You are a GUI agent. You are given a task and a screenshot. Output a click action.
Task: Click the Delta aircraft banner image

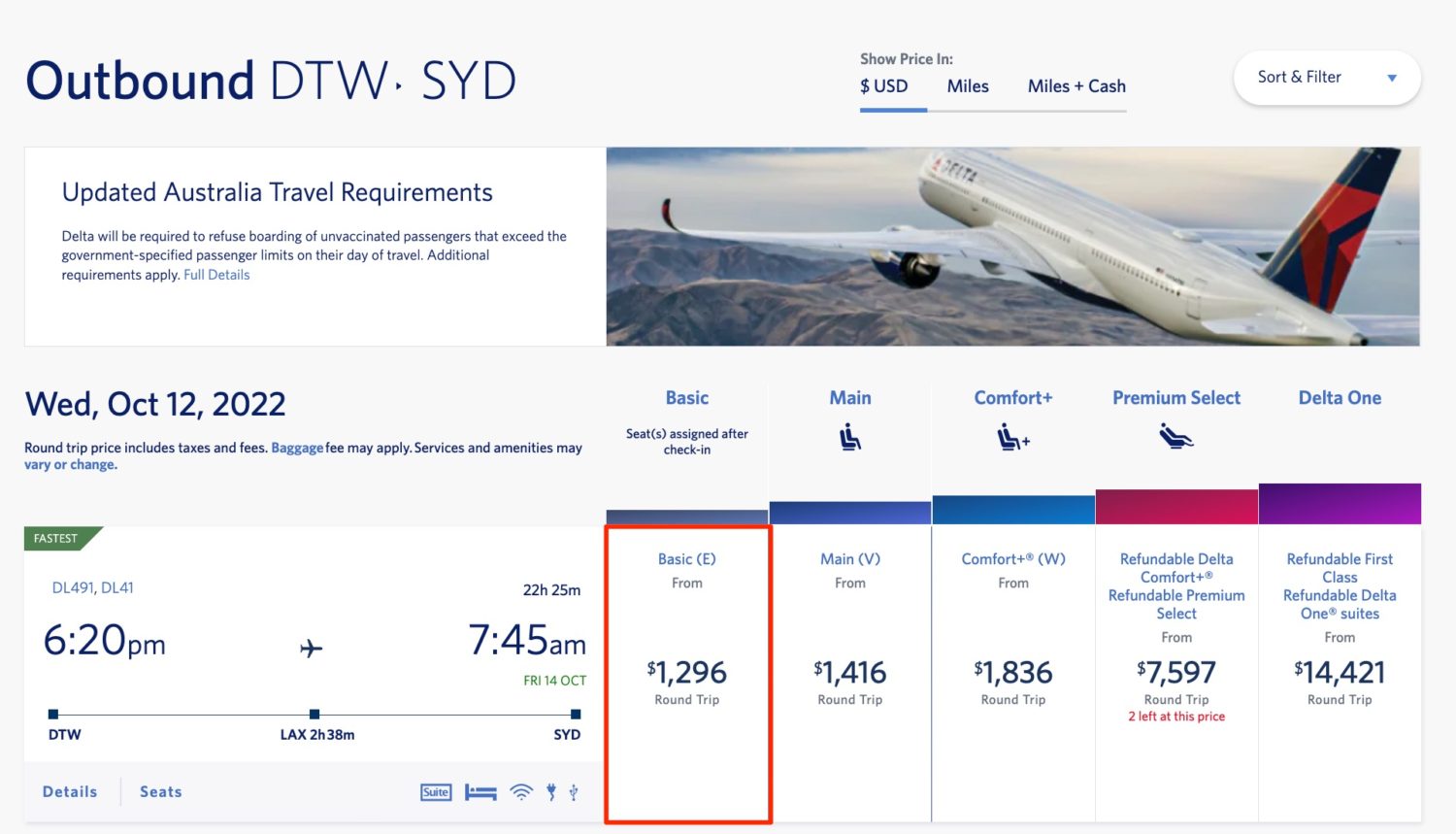tap(1013, 247)
